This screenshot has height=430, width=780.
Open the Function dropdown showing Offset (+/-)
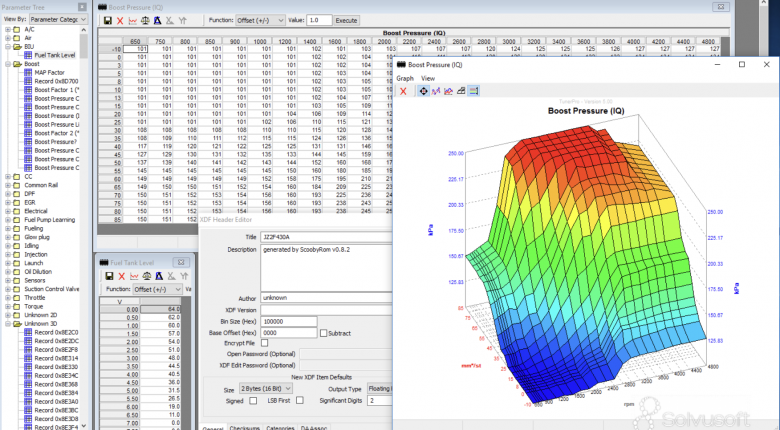pyautogui.click(x=260, y=20)
